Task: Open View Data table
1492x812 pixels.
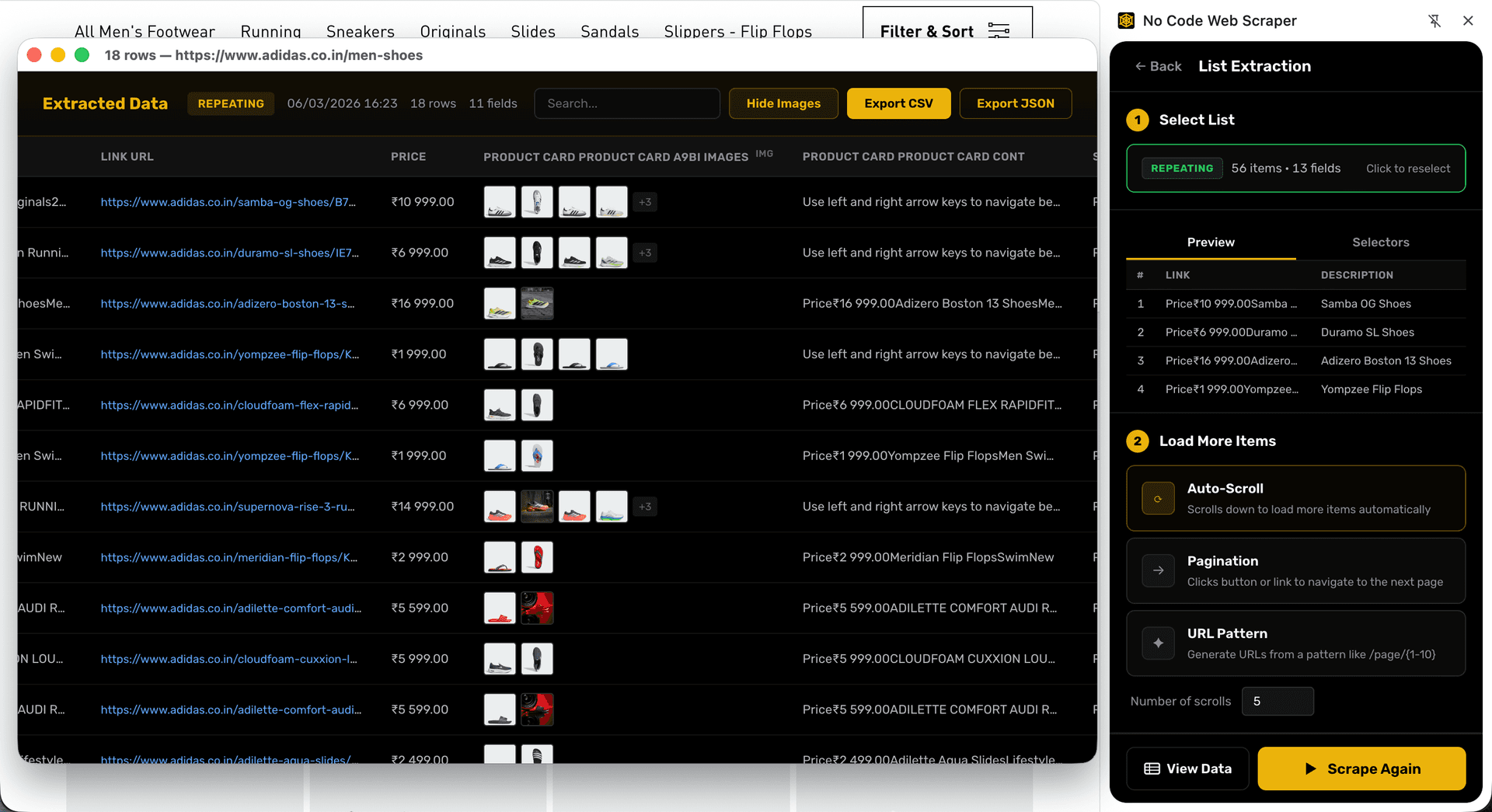Action: click(1187, 768)
